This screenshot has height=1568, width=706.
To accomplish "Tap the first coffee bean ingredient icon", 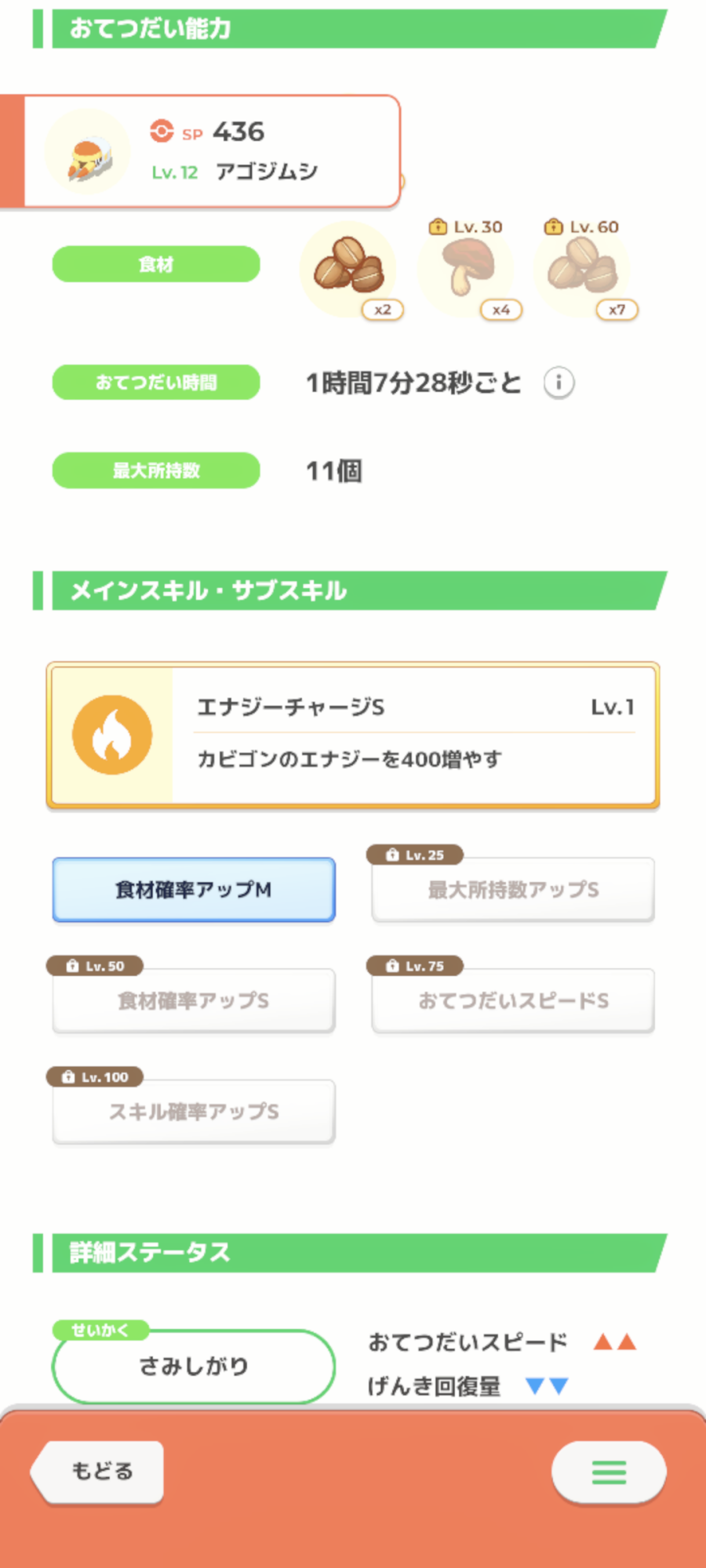I will pyautogui.click(x=348, y=268).
